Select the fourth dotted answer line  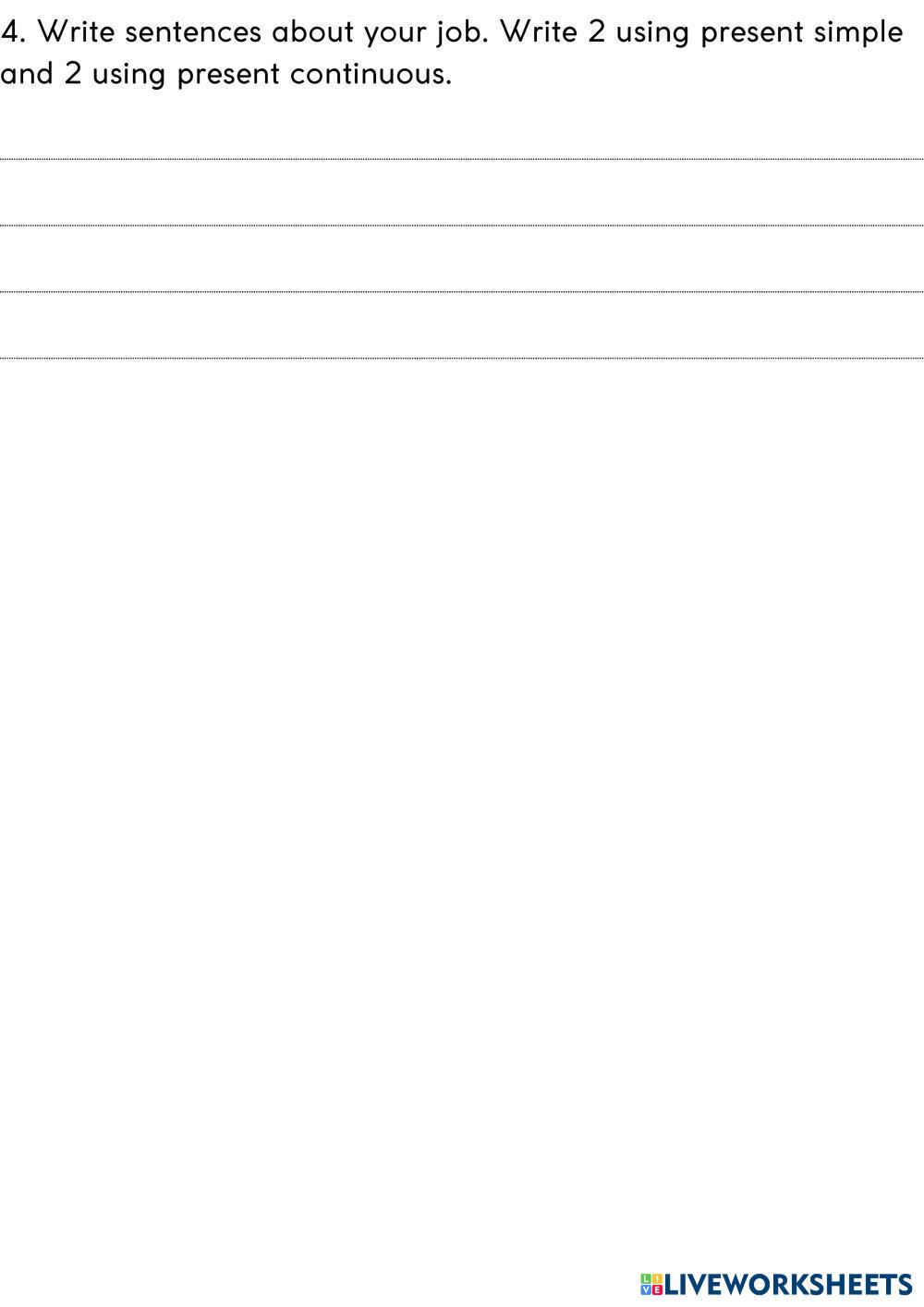pyautogui.click(x=462, y=358)
